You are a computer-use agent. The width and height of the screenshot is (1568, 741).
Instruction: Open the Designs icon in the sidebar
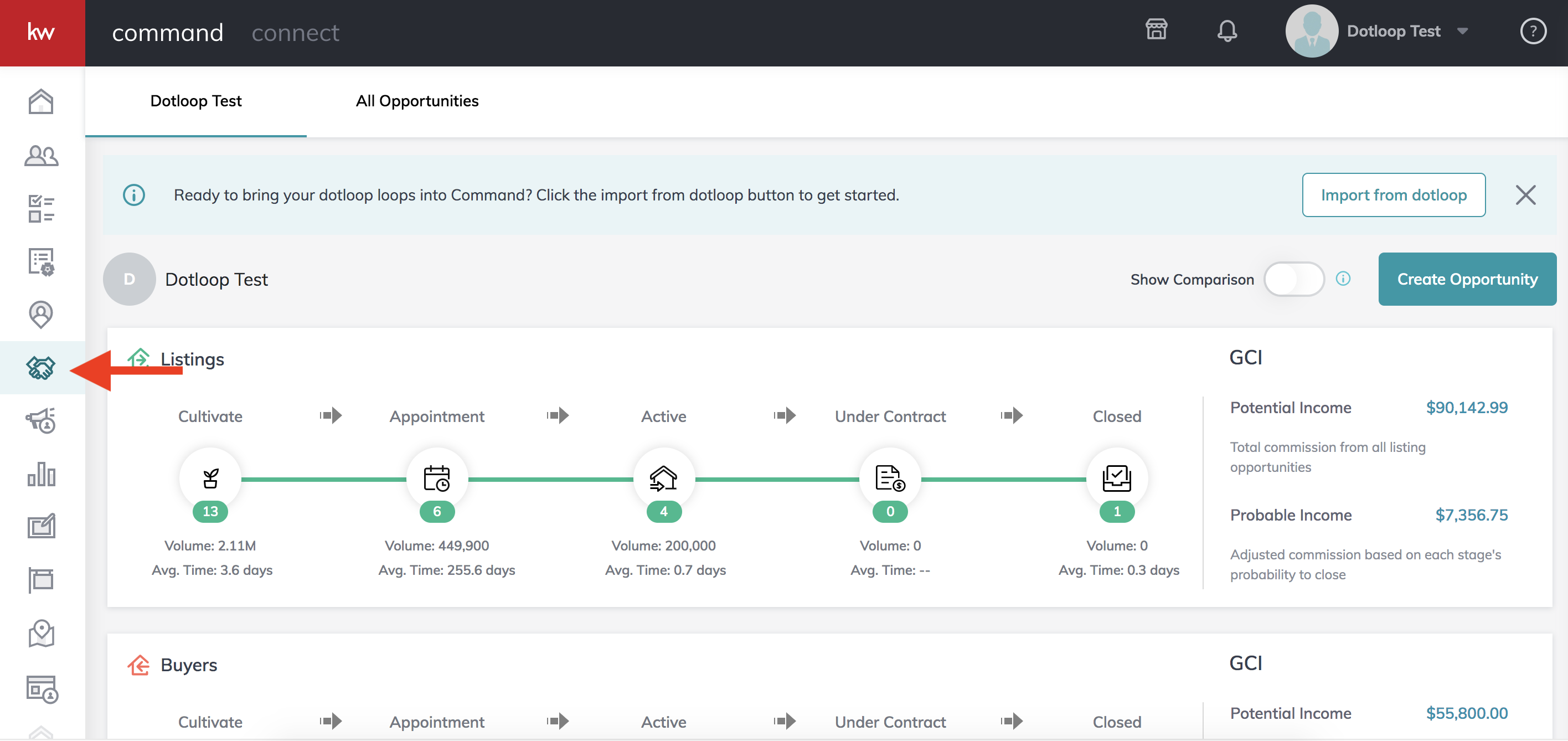coord(41,526)
